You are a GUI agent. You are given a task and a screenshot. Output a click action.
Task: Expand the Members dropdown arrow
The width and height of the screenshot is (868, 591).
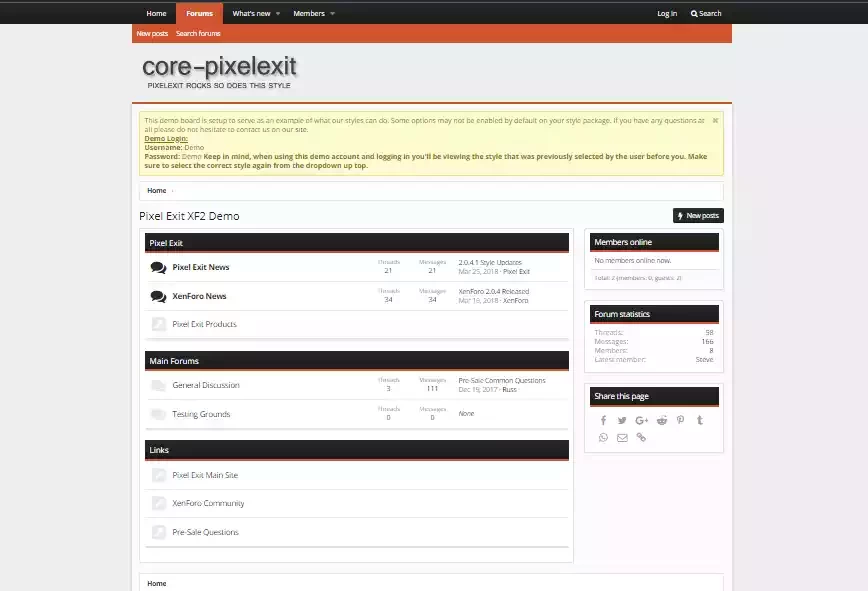coord(332,13)
